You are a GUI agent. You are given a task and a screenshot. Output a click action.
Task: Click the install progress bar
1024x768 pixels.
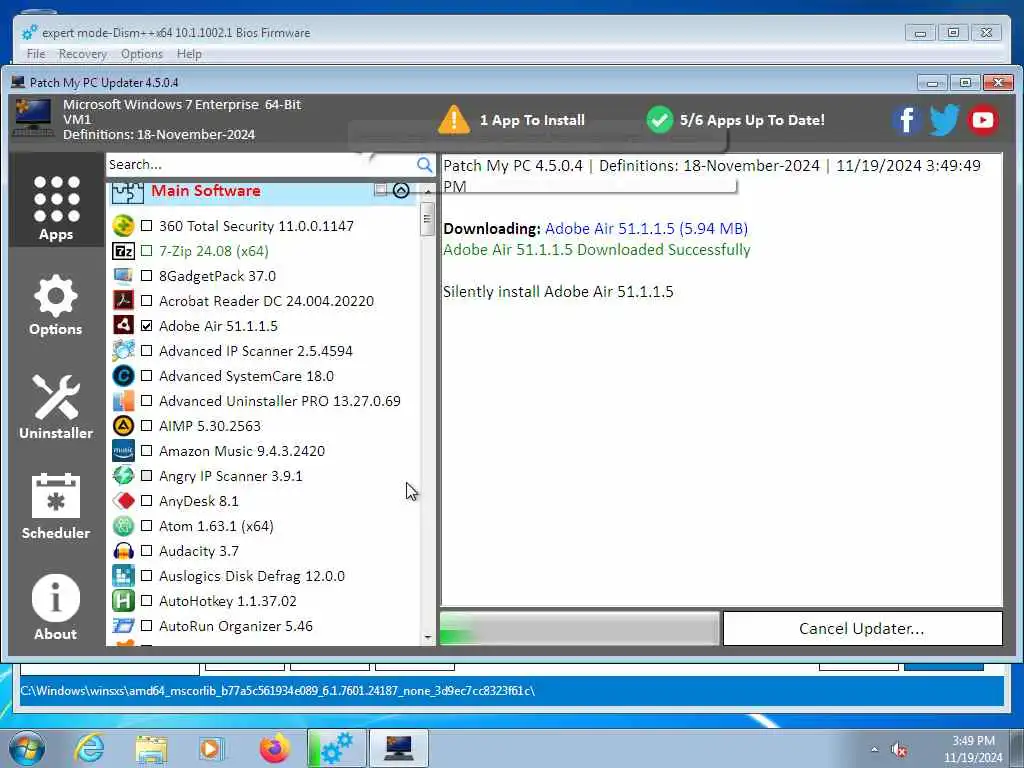[x=580, y=628]
